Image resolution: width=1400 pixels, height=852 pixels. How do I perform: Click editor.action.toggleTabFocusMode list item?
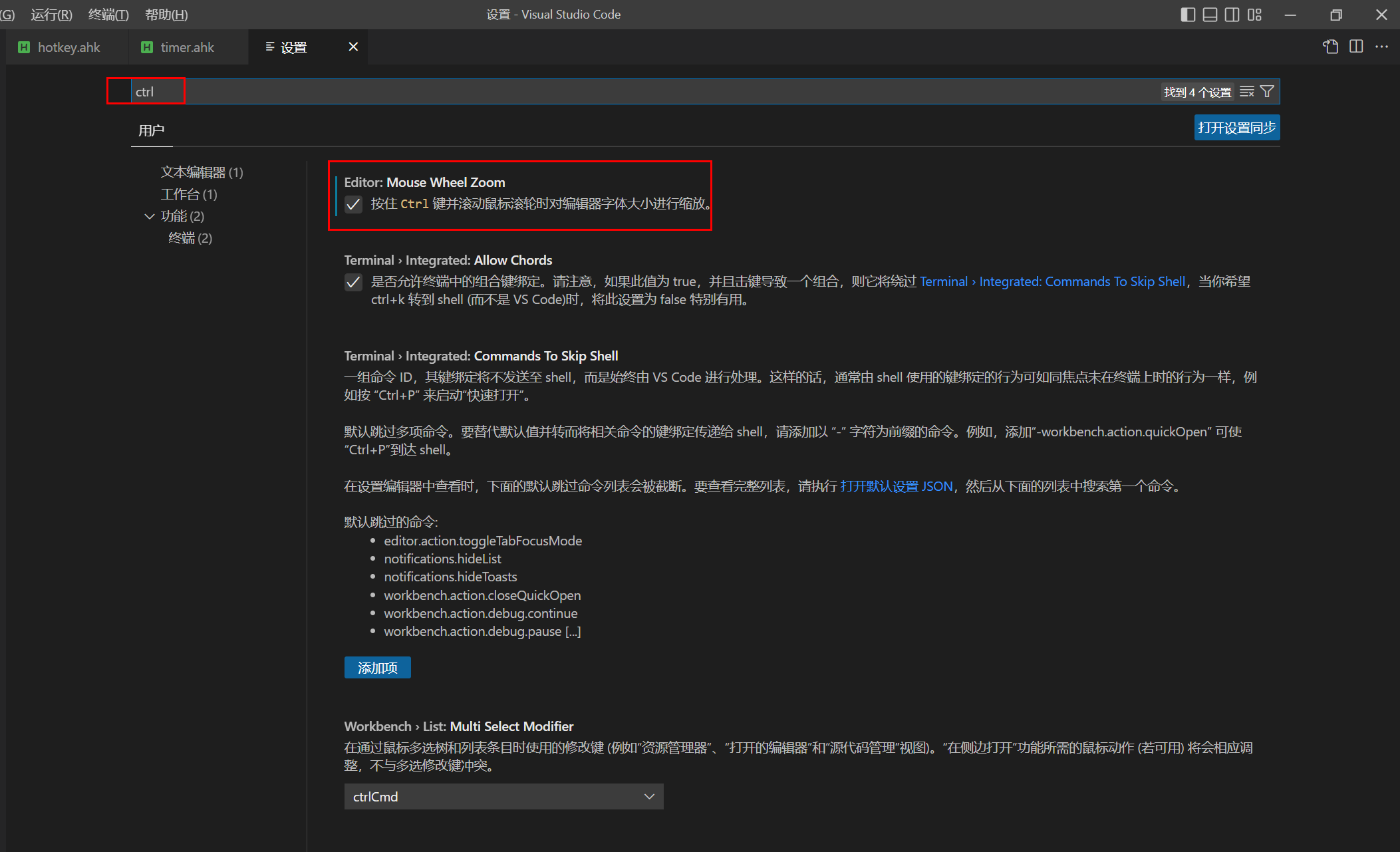click(483, 541)
